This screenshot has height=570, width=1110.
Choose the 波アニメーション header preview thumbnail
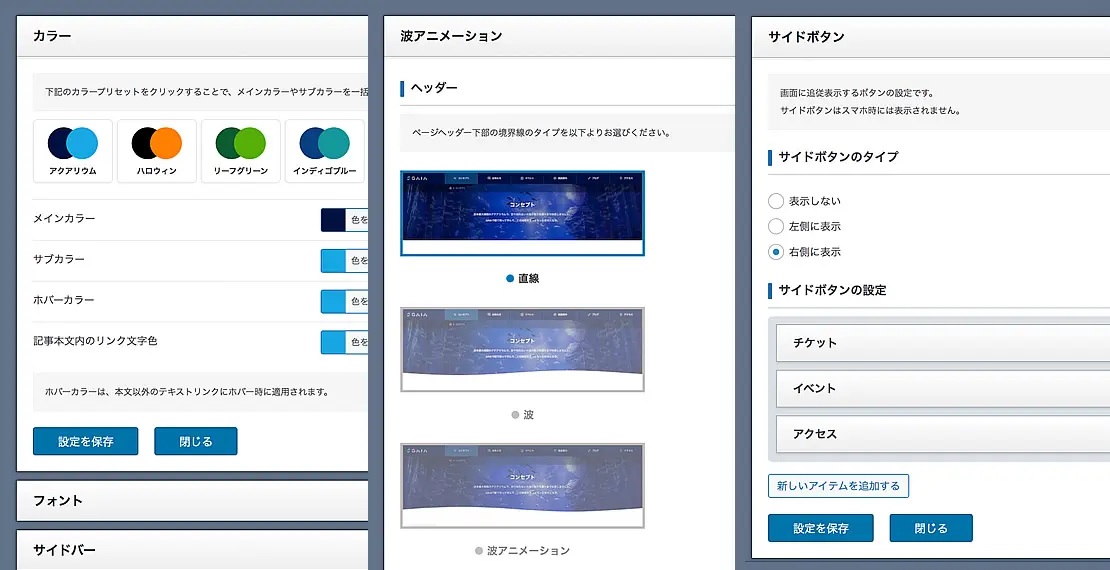point(522,485)
